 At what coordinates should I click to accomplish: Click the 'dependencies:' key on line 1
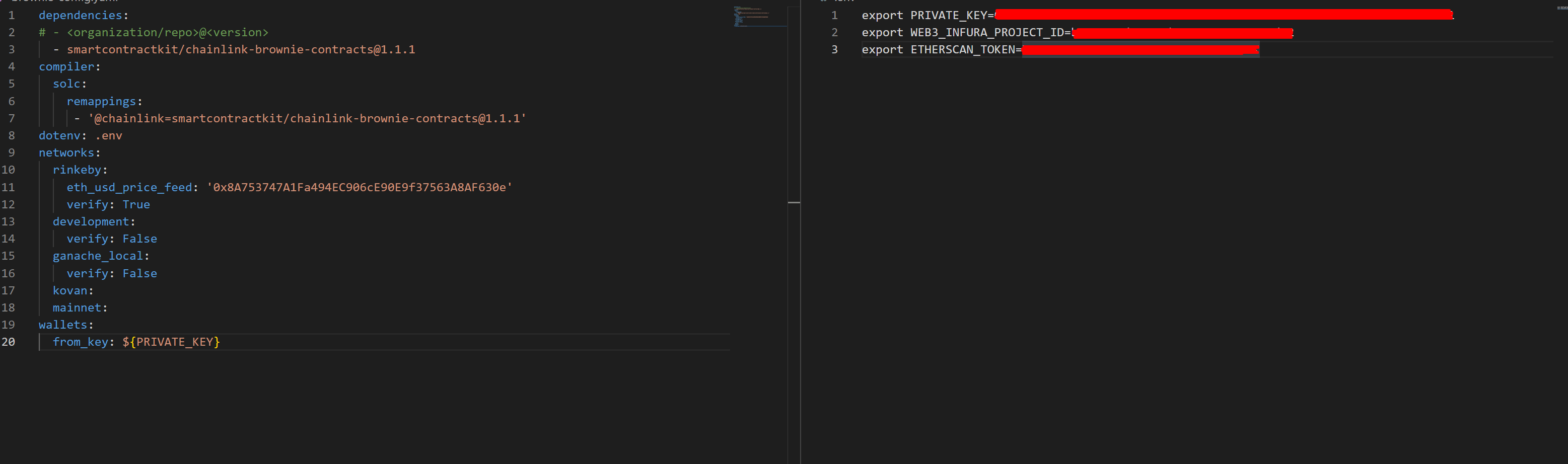coord(84,15)
